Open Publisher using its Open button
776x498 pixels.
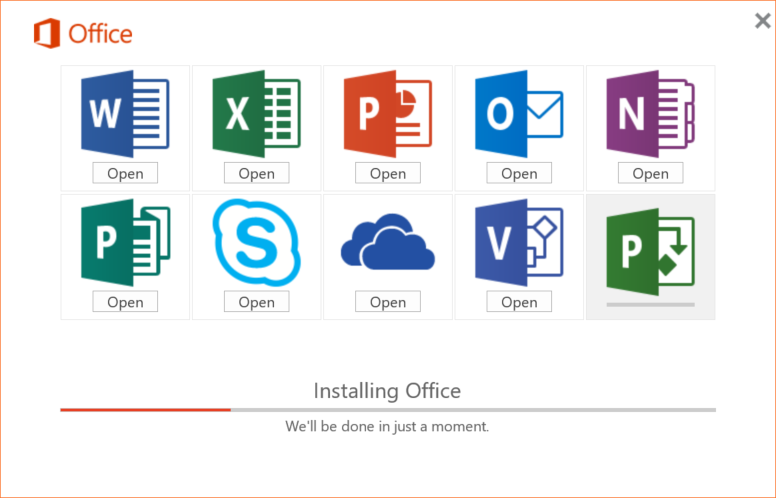pyautogui.click(x=125, y=302)
